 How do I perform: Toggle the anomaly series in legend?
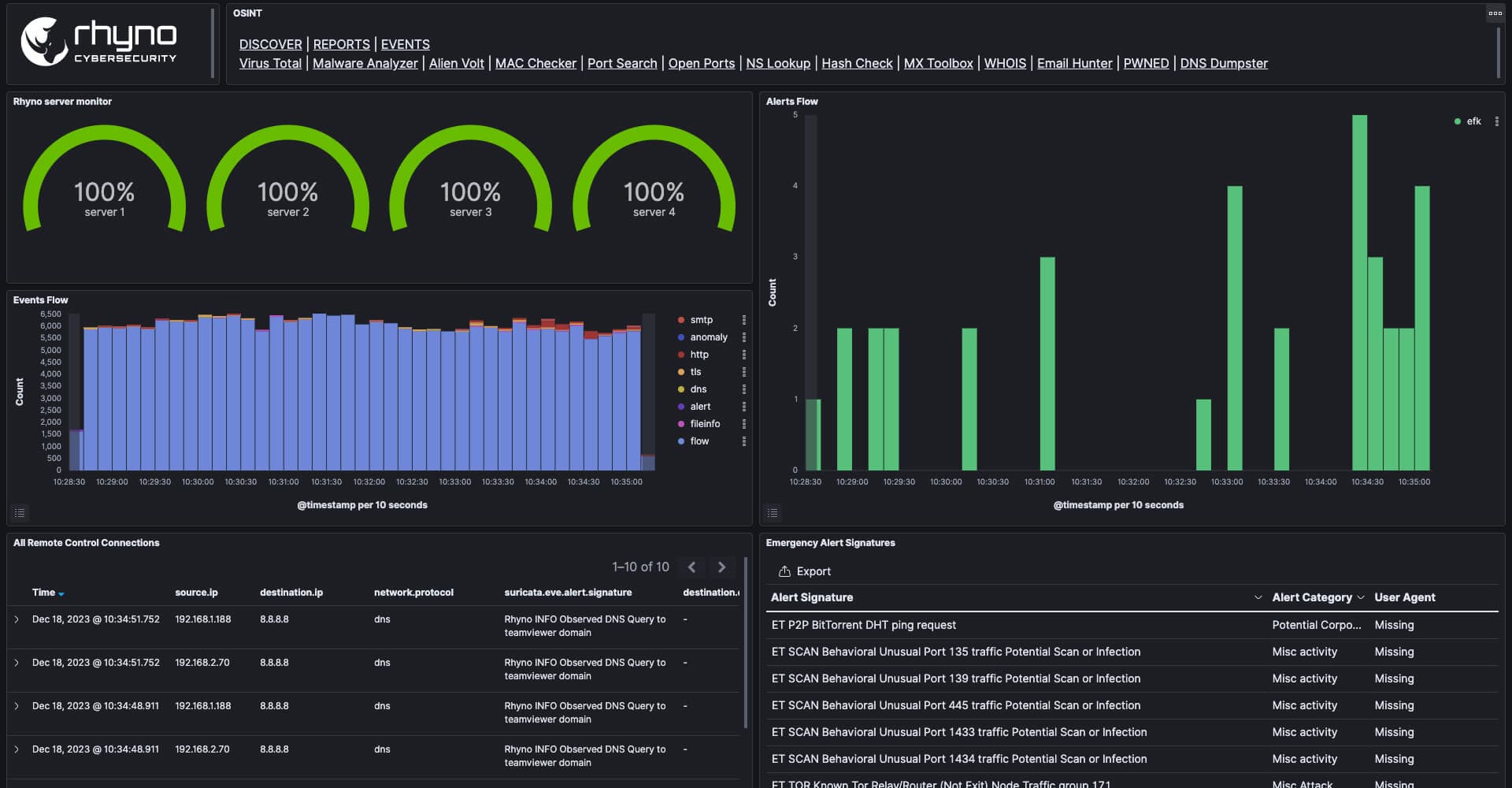(x=708, y=337)
